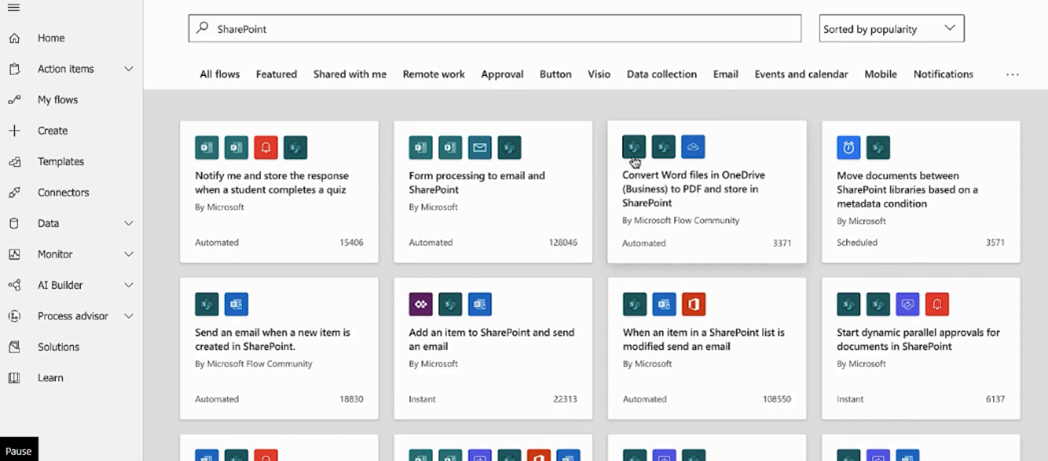
Task: Select the Data collection tab
Action: pyautogui.click(x=662, y=74)
